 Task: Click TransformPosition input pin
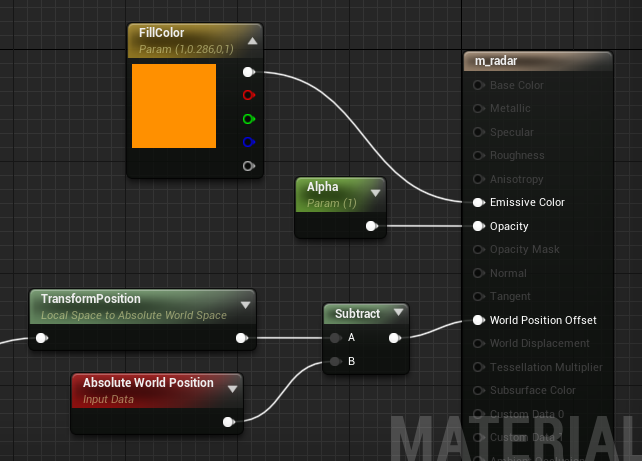point(41,338)
